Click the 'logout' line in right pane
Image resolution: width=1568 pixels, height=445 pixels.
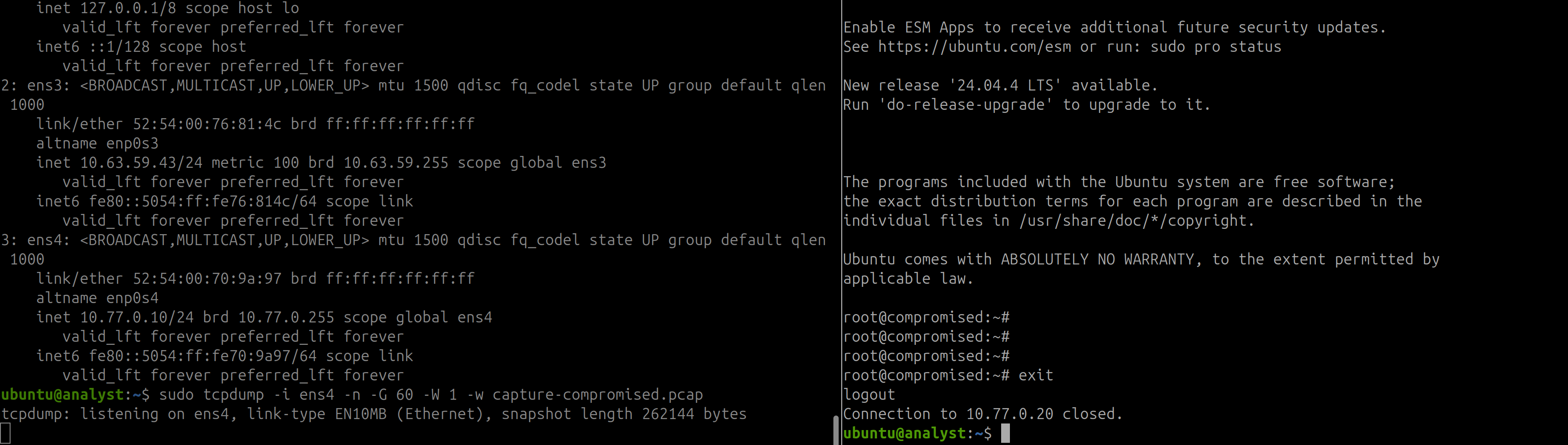click(869, 394)
